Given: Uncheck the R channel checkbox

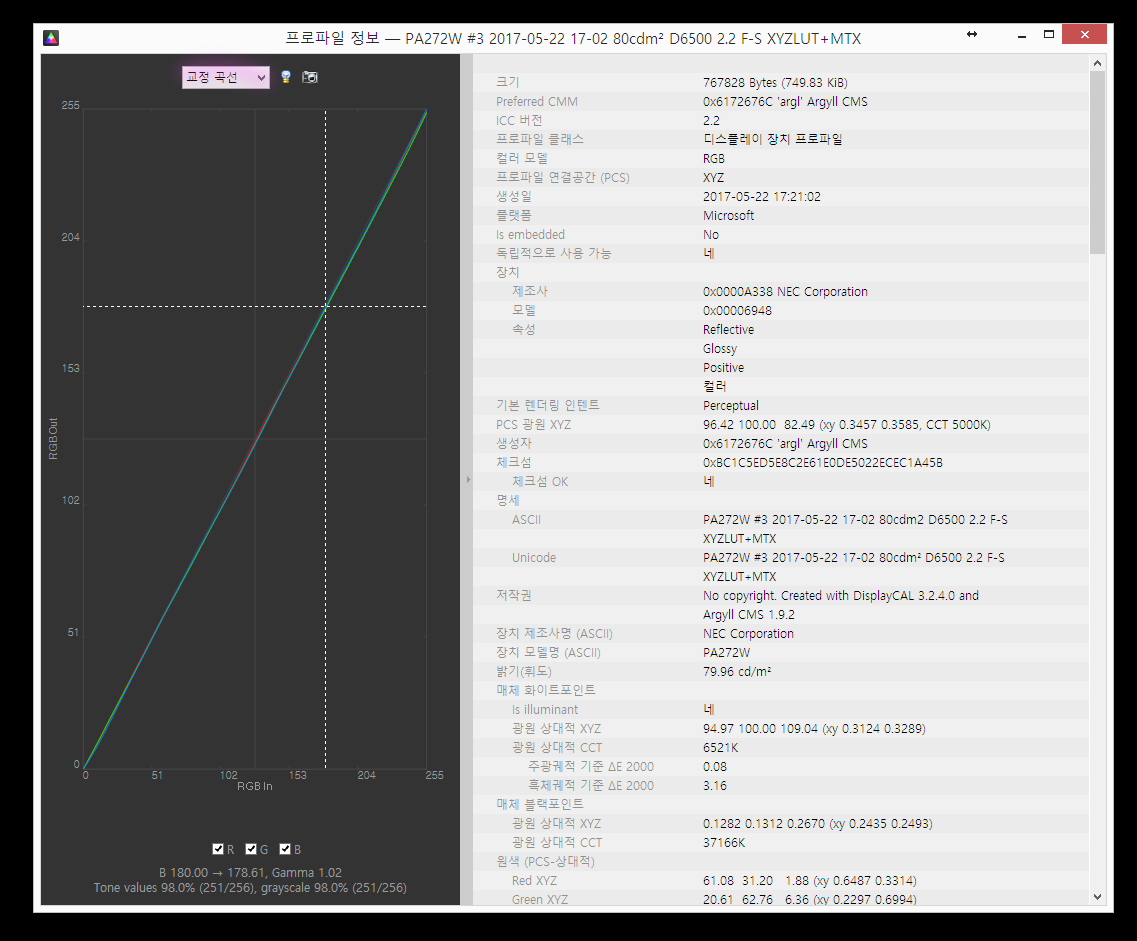Looking at the screenshot, I should (x=218, y=849).
